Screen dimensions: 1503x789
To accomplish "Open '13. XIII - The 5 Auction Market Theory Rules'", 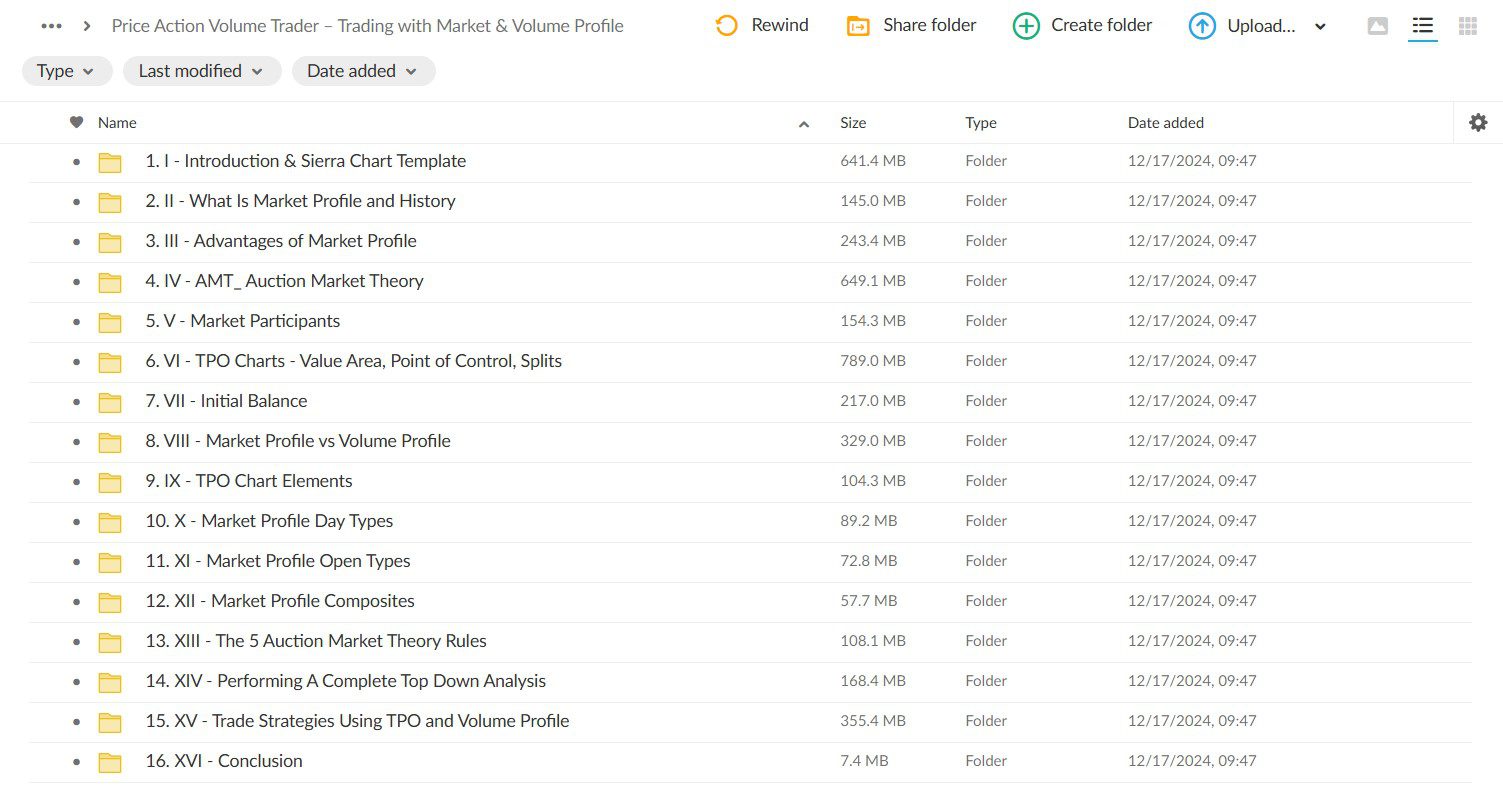I will click(x=316, y=641).
